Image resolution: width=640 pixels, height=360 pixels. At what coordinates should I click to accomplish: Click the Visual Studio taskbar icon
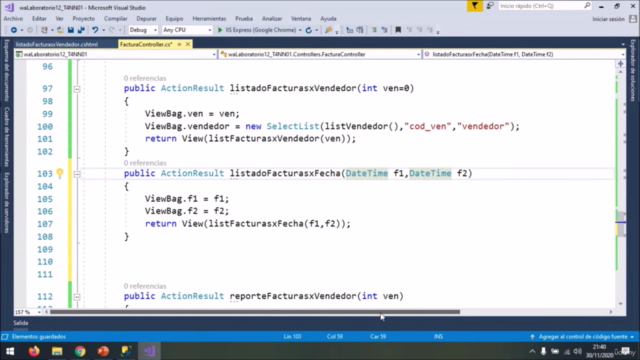click(x=149, y=351)
